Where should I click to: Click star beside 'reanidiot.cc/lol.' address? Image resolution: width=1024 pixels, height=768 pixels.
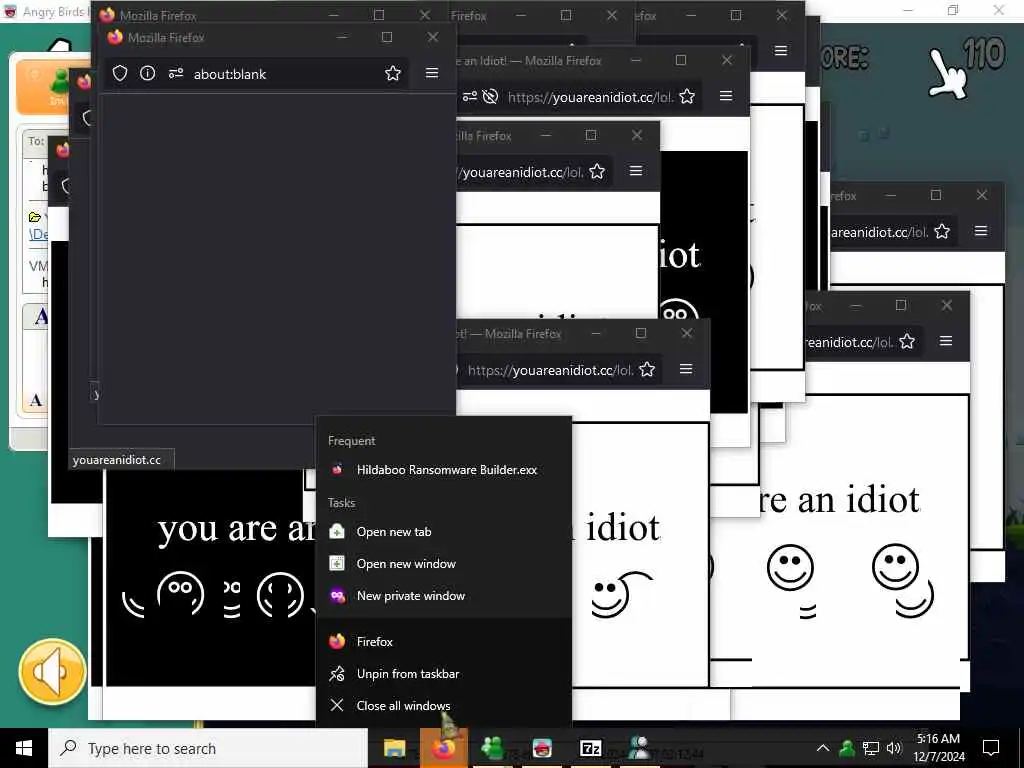point(906,342)
